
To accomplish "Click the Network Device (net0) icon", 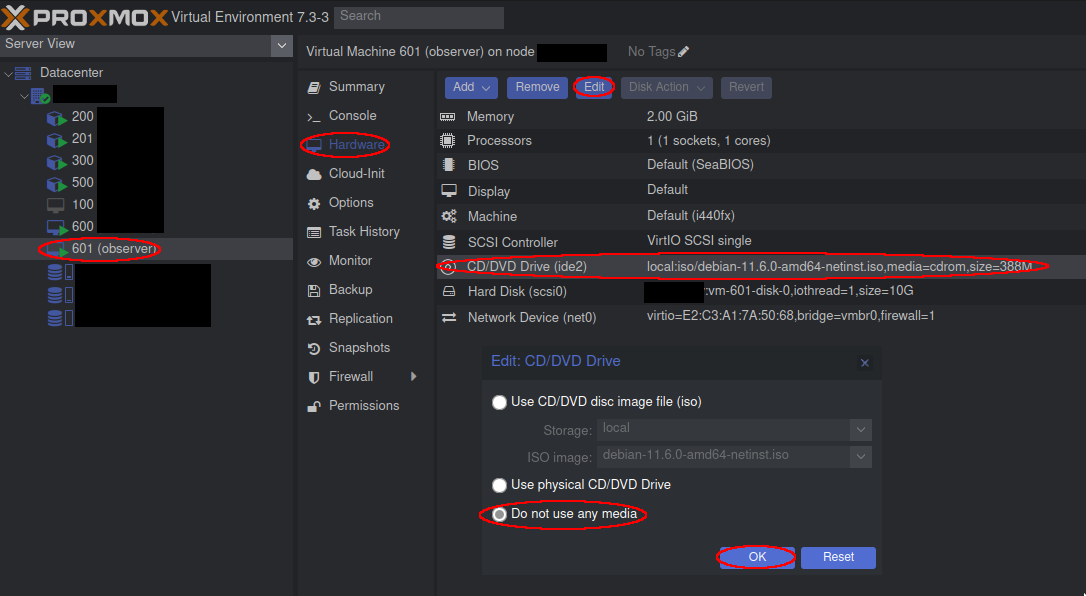I will [x=449, y=317].
